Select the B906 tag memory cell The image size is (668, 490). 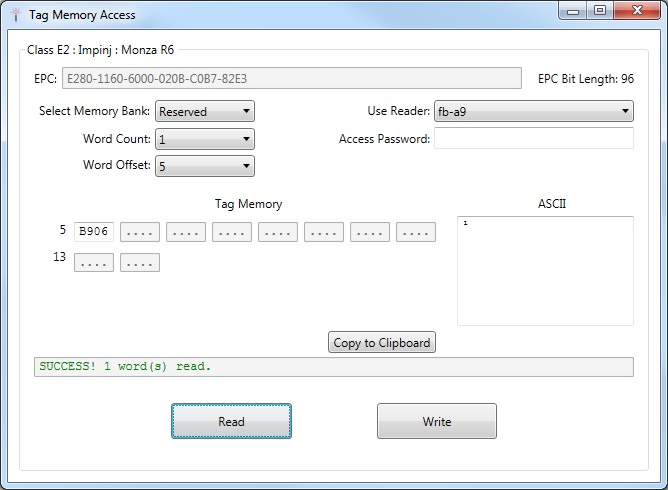tap(94, 232)
